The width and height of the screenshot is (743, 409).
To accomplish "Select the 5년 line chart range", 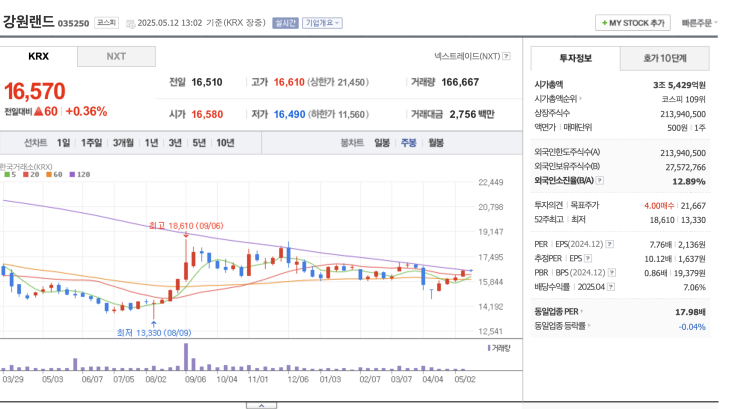I will coord(199,143).
